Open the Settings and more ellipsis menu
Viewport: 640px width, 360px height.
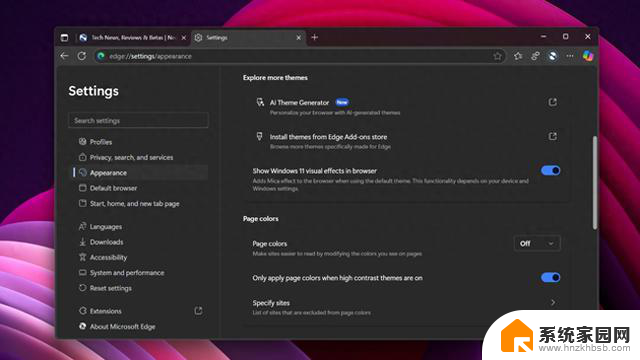pyautogui.click(x=570, y=56)
